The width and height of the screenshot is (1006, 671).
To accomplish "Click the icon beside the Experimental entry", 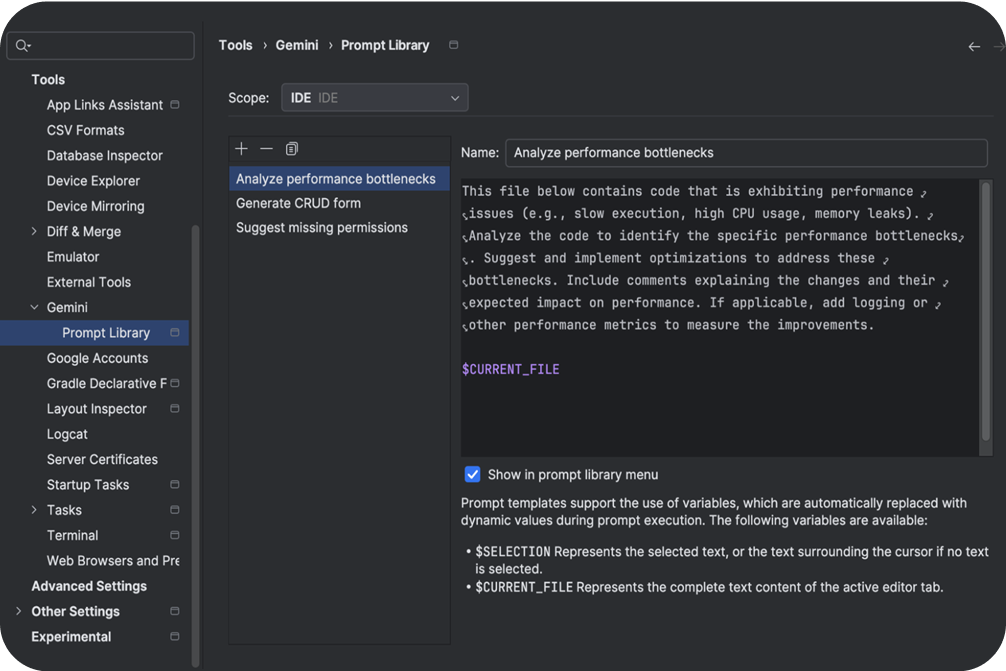I will [x=174, y=636].
